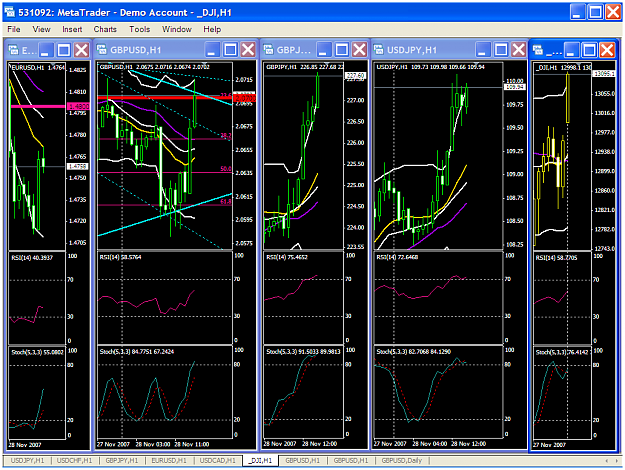
Task: Click the USDJPY,H1 chart window icon
Action: (x=379, y=50)
